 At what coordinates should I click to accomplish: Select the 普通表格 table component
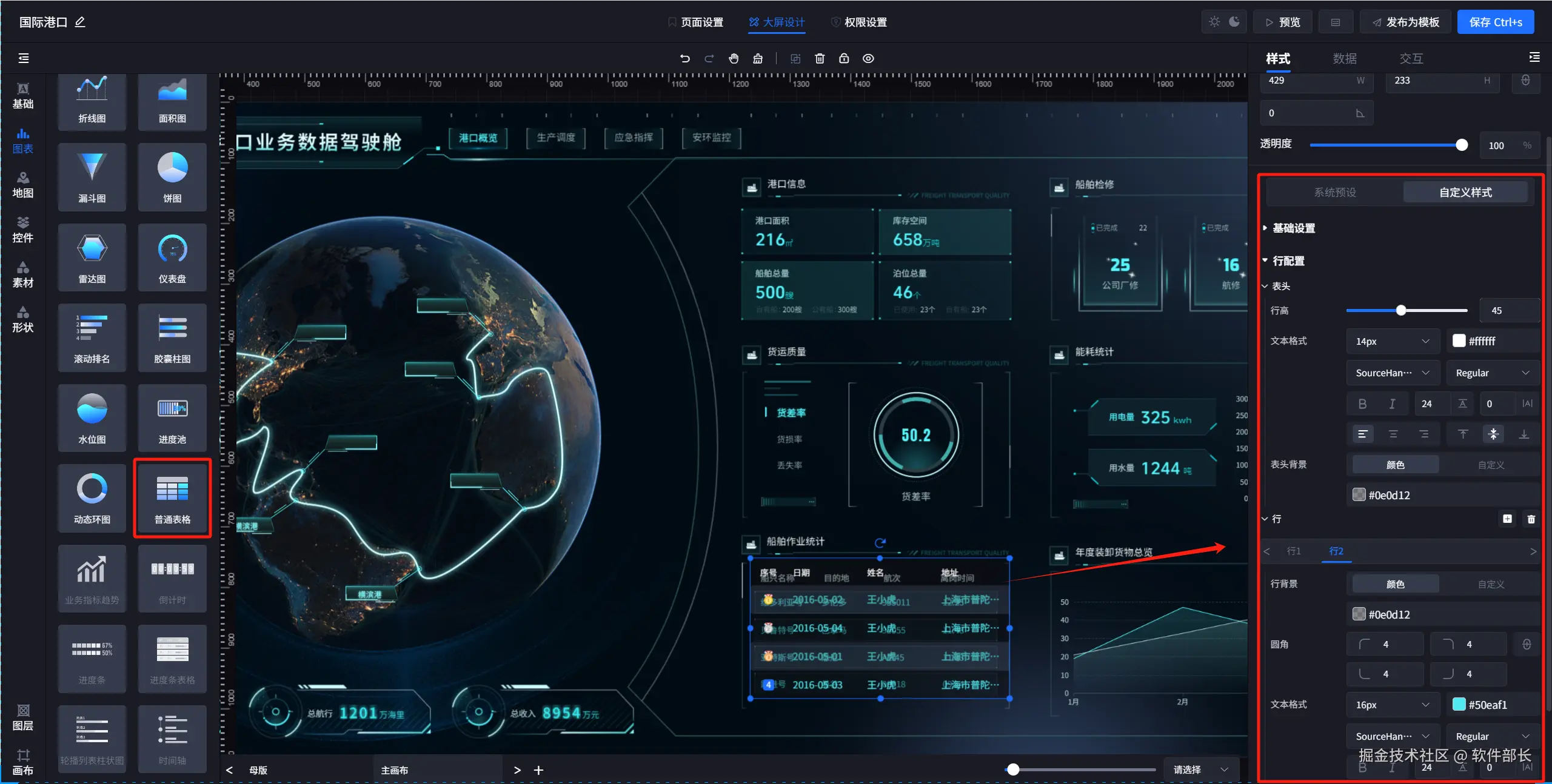click(x=172, y=498)
